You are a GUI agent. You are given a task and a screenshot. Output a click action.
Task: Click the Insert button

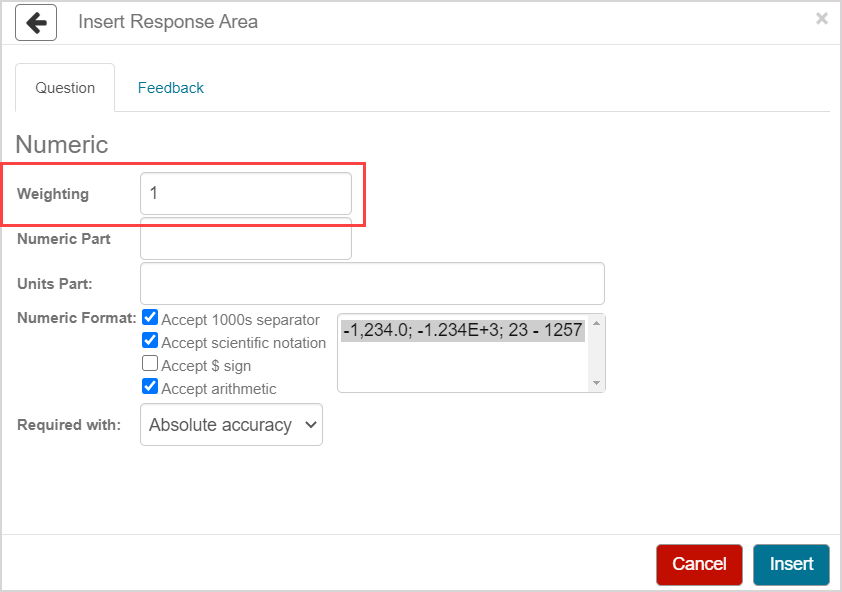(x=791, y=564)
